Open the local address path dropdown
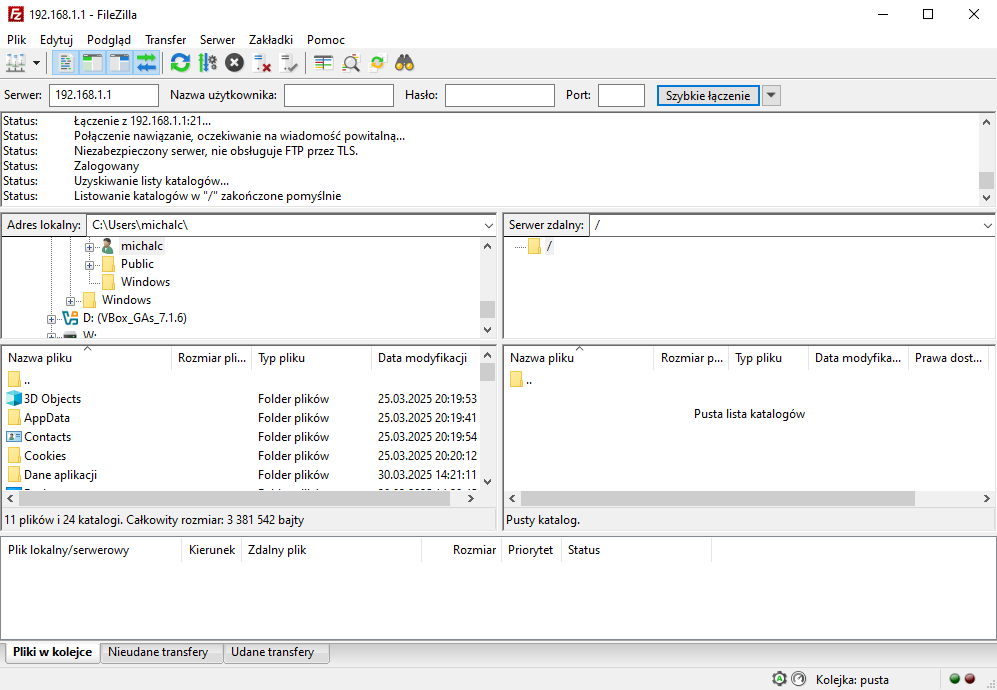997x690 pixels. [x=488, y=225]
